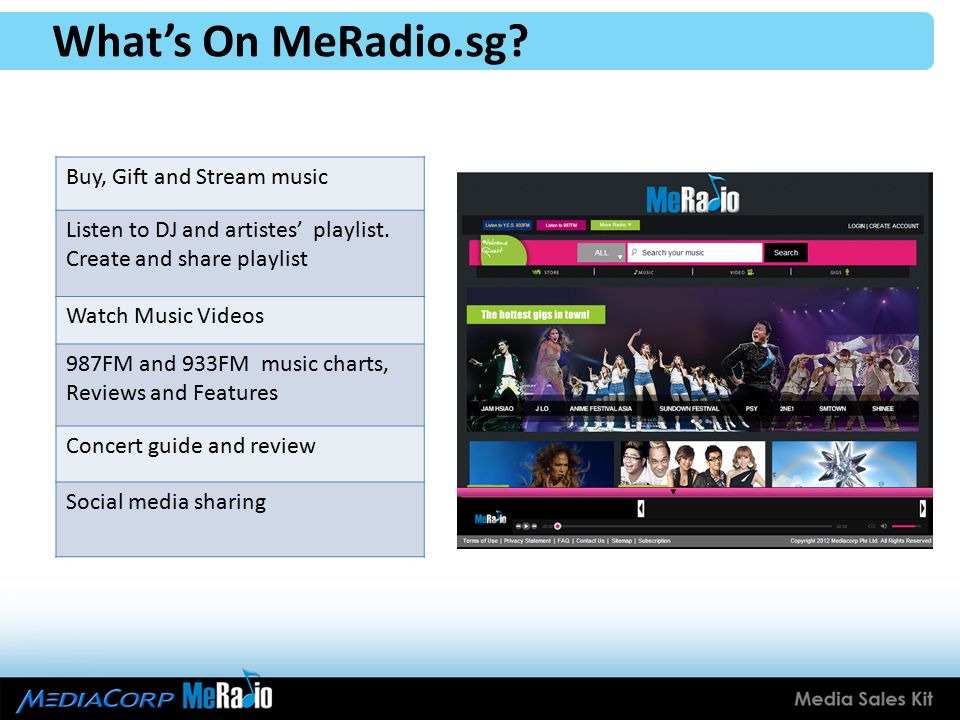Open the STORE navigation tab
Image resolution: width=960 pixels, height=720 pixels.
(546, 272)
